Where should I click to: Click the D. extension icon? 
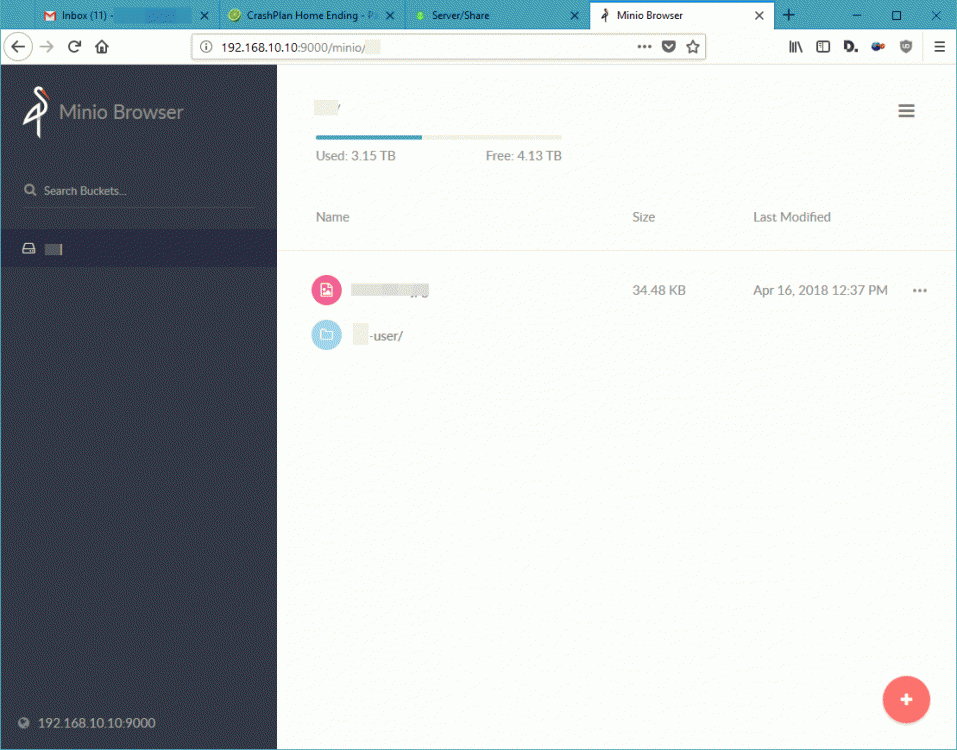pos(850,47)
